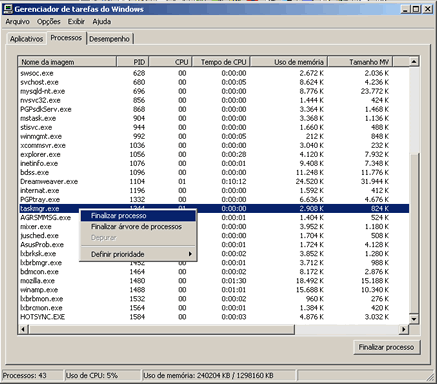Click the Finalizar processo button at the bottom
437x384 pixels.
coord(386,347)
